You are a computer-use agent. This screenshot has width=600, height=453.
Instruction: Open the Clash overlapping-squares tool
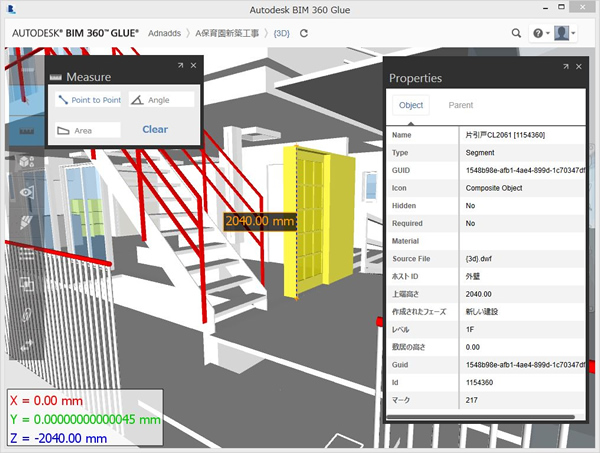(x=26, y=284)
